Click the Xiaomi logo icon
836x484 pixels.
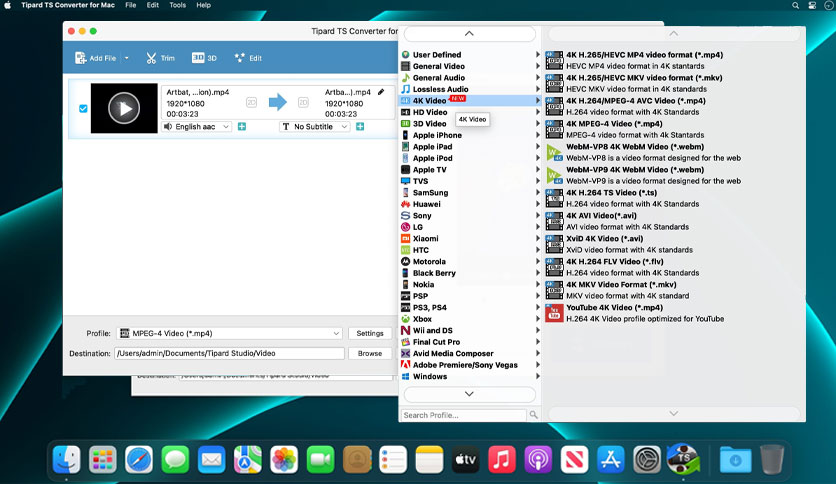tap(405, 238)
